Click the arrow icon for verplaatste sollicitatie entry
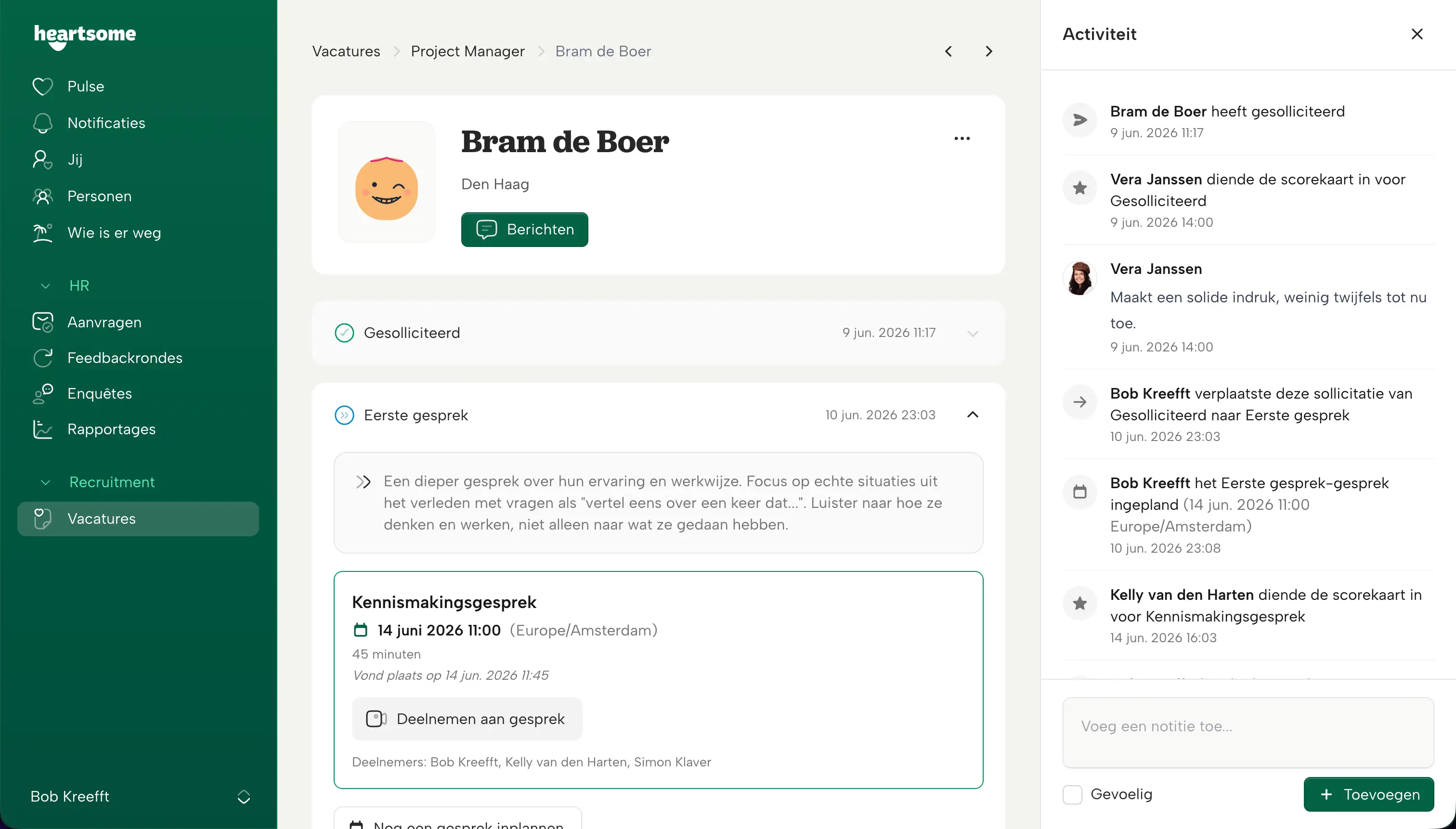1456x829 pixels. point(1079,402)
